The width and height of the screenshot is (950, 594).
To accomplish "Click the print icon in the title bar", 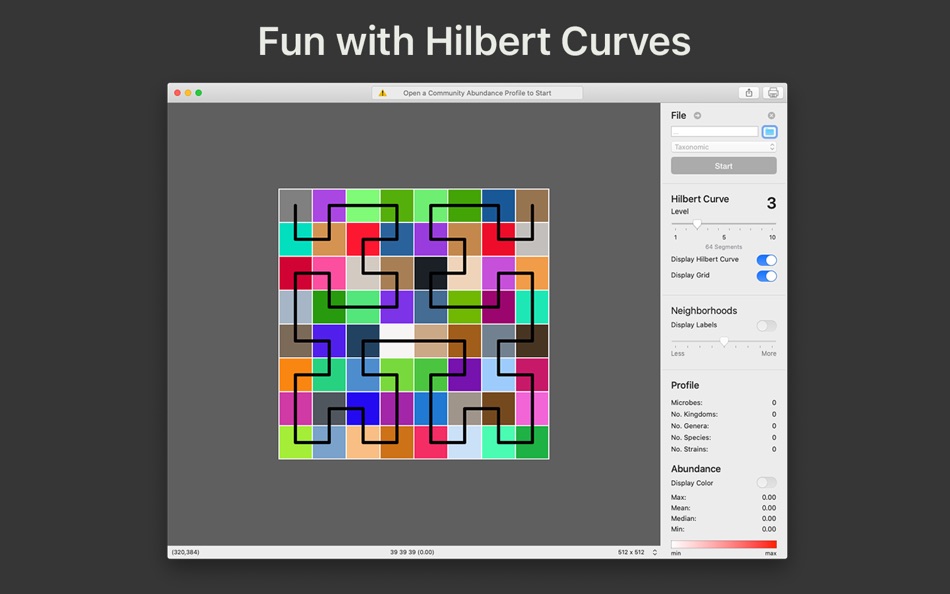I will pos(772,93).
